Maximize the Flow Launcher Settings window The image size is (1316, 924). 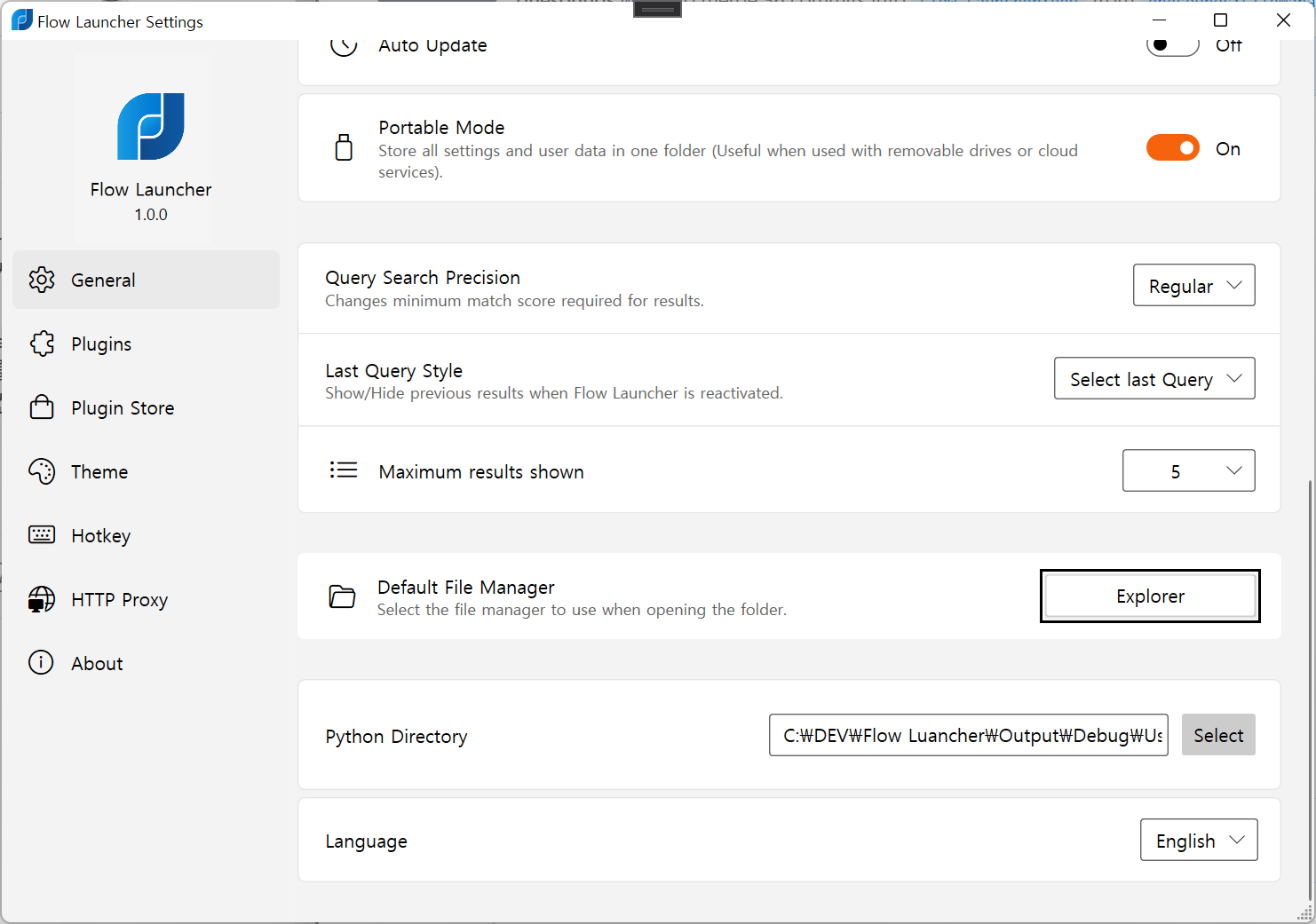point(1221,20)
